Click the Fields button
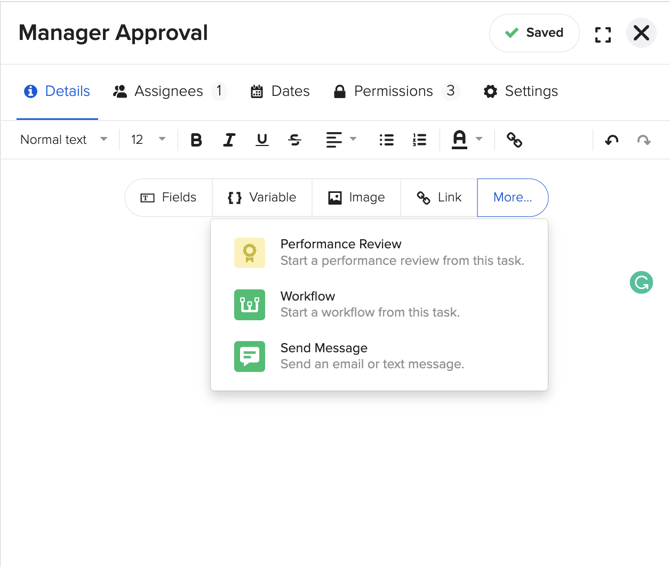Screen dimensions: 670x567 tap(169, 198)
